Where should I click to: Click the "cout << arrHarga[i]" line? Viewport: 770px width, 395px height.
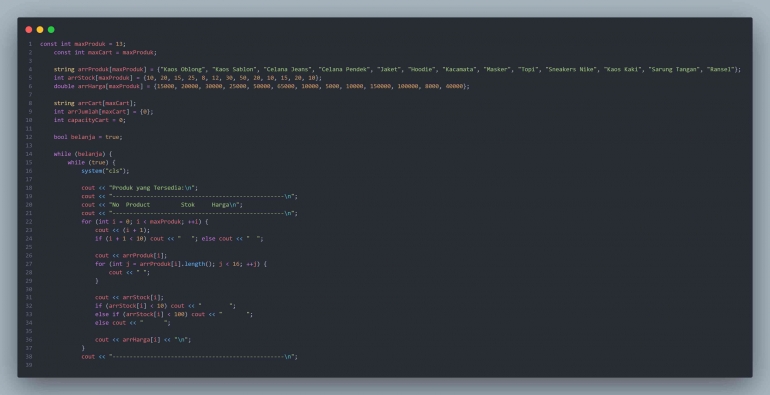point(143,339)
